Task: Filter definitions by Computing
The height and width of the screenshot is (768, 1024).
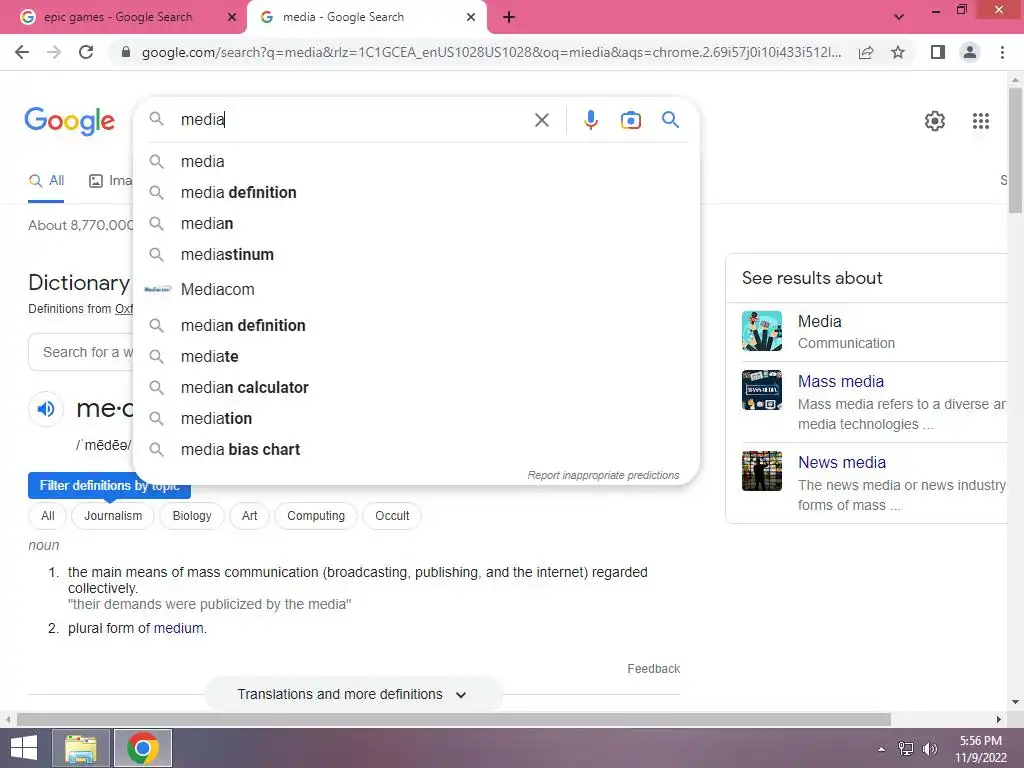Action: [x=316, y=516]
